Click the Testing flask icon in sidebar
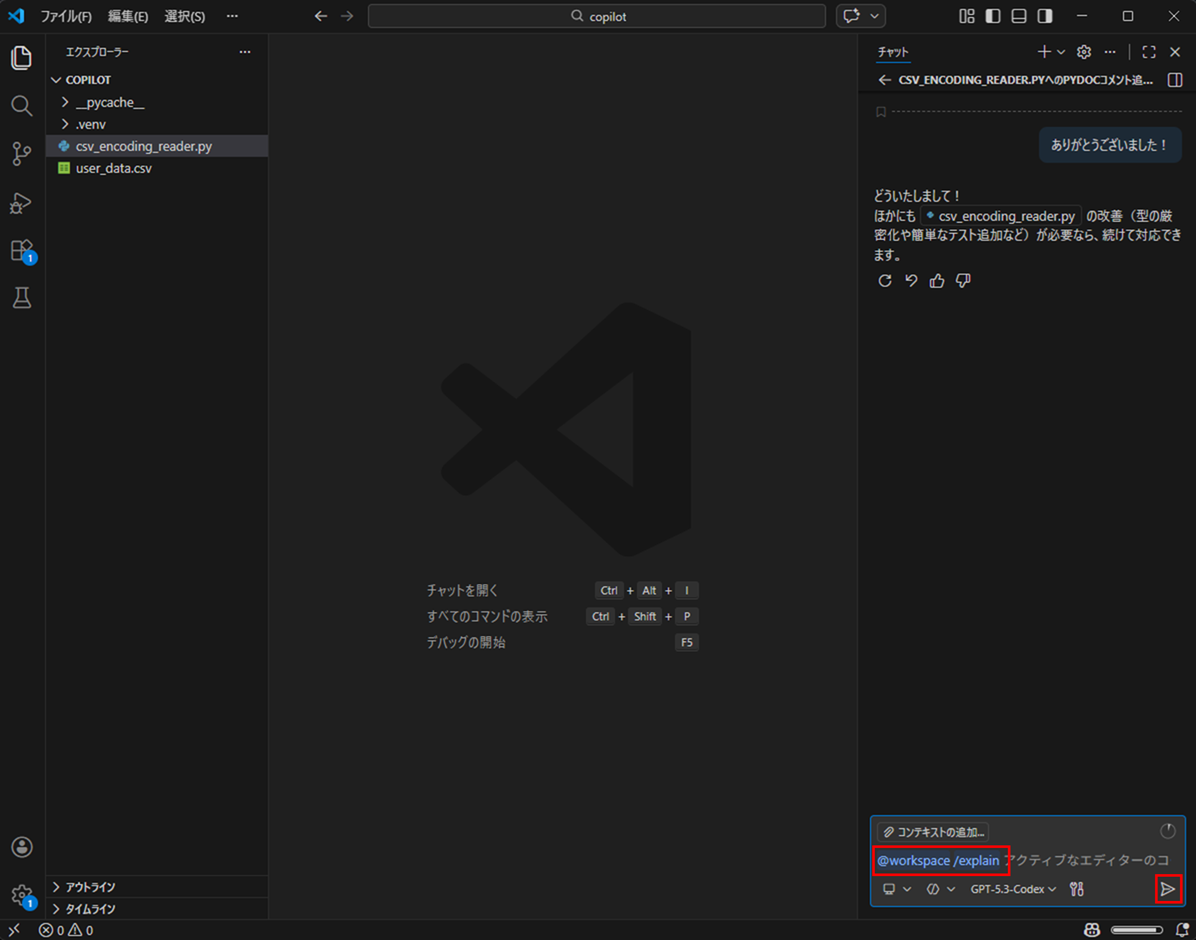Screen dimensions: 1196x940 [21, 297]
